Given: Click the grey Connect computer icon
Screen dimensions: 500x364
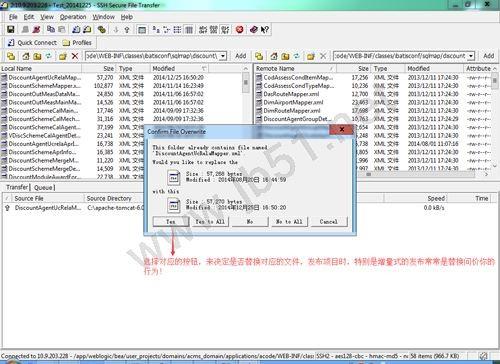Looking at the screenshot, I should coord(25,29).
